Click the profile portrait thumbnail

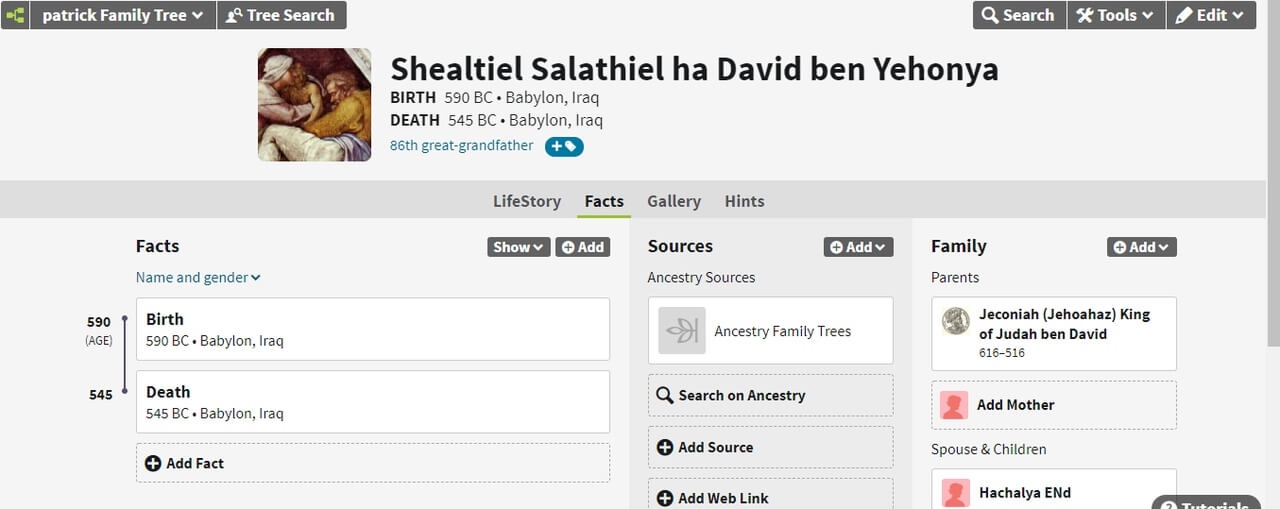[x=314, y=105]
